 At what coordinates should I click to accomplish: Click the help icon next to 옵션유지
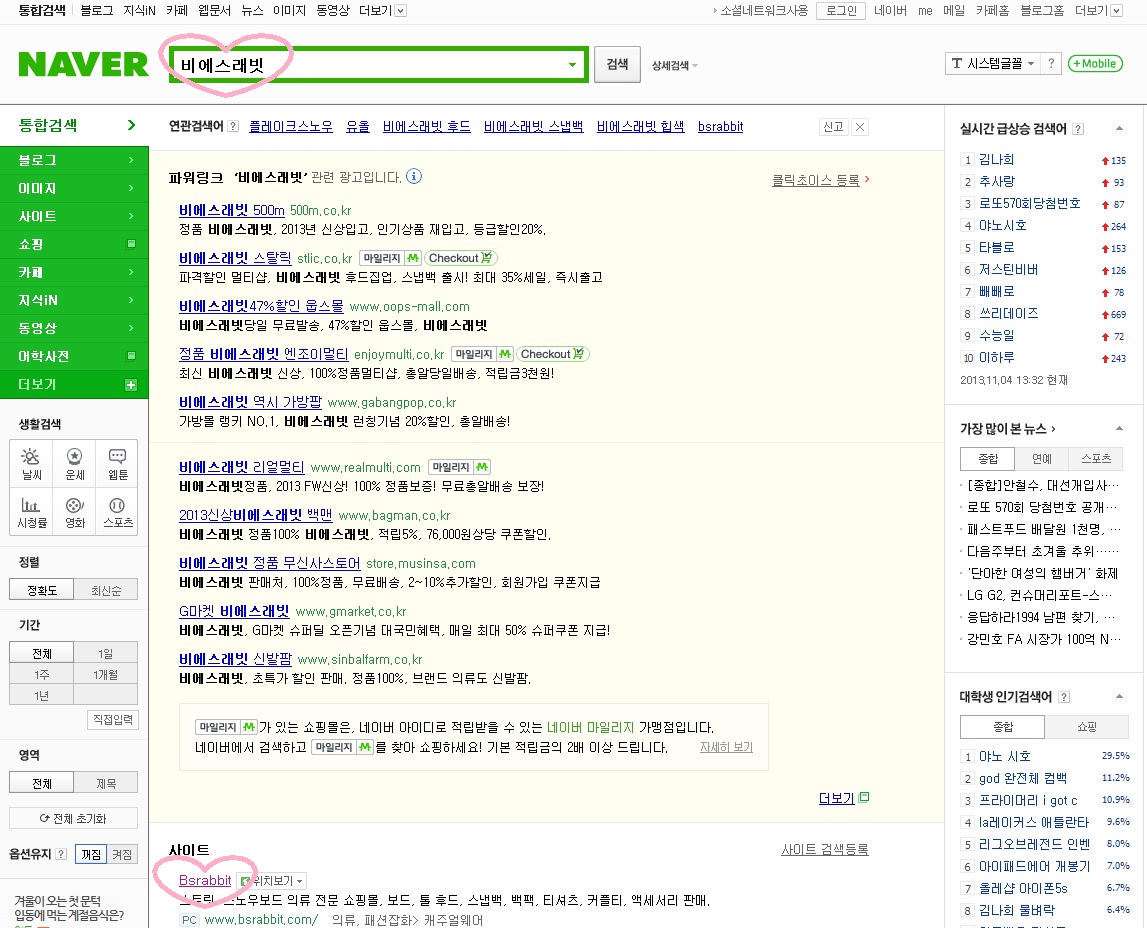[x=61, y=853]
